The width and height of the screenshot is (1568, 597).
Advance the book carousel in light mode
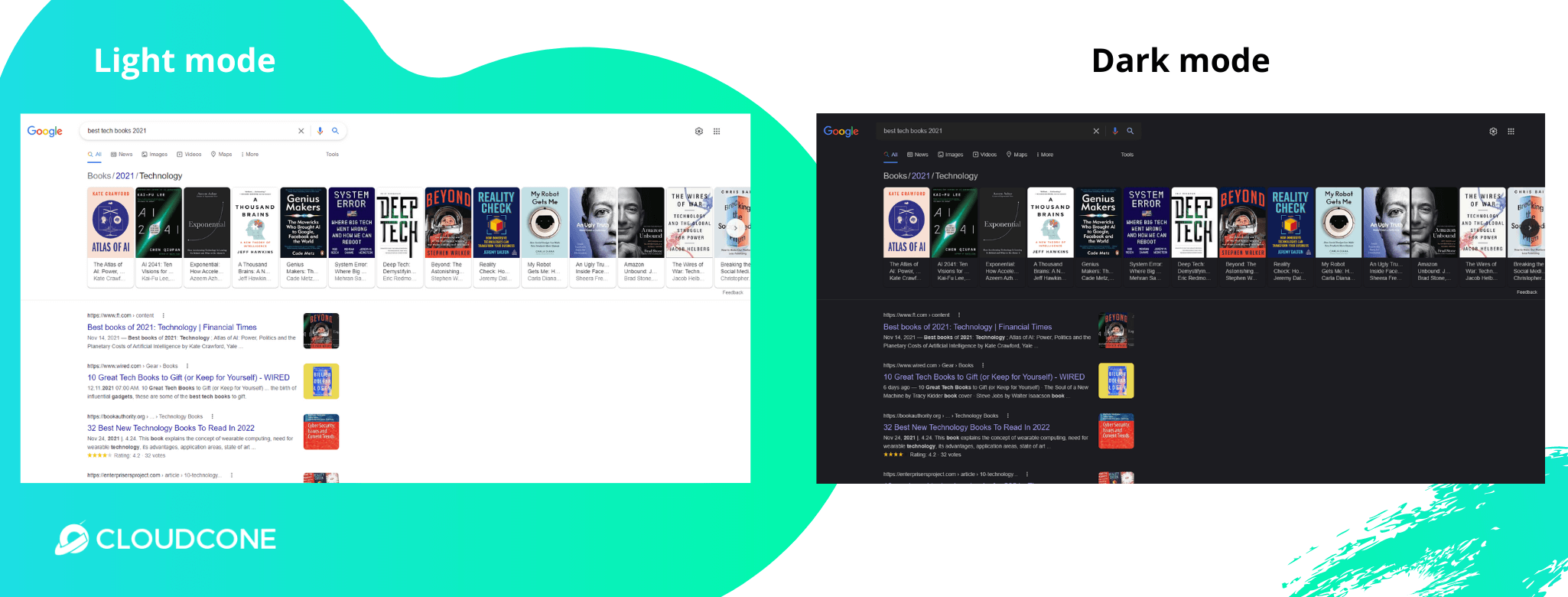735,228
